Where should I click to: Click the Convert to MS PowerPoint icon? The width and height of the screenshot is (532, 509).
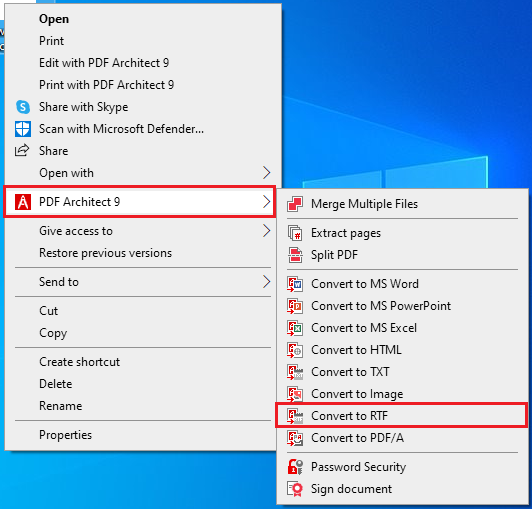pos(295,306)
